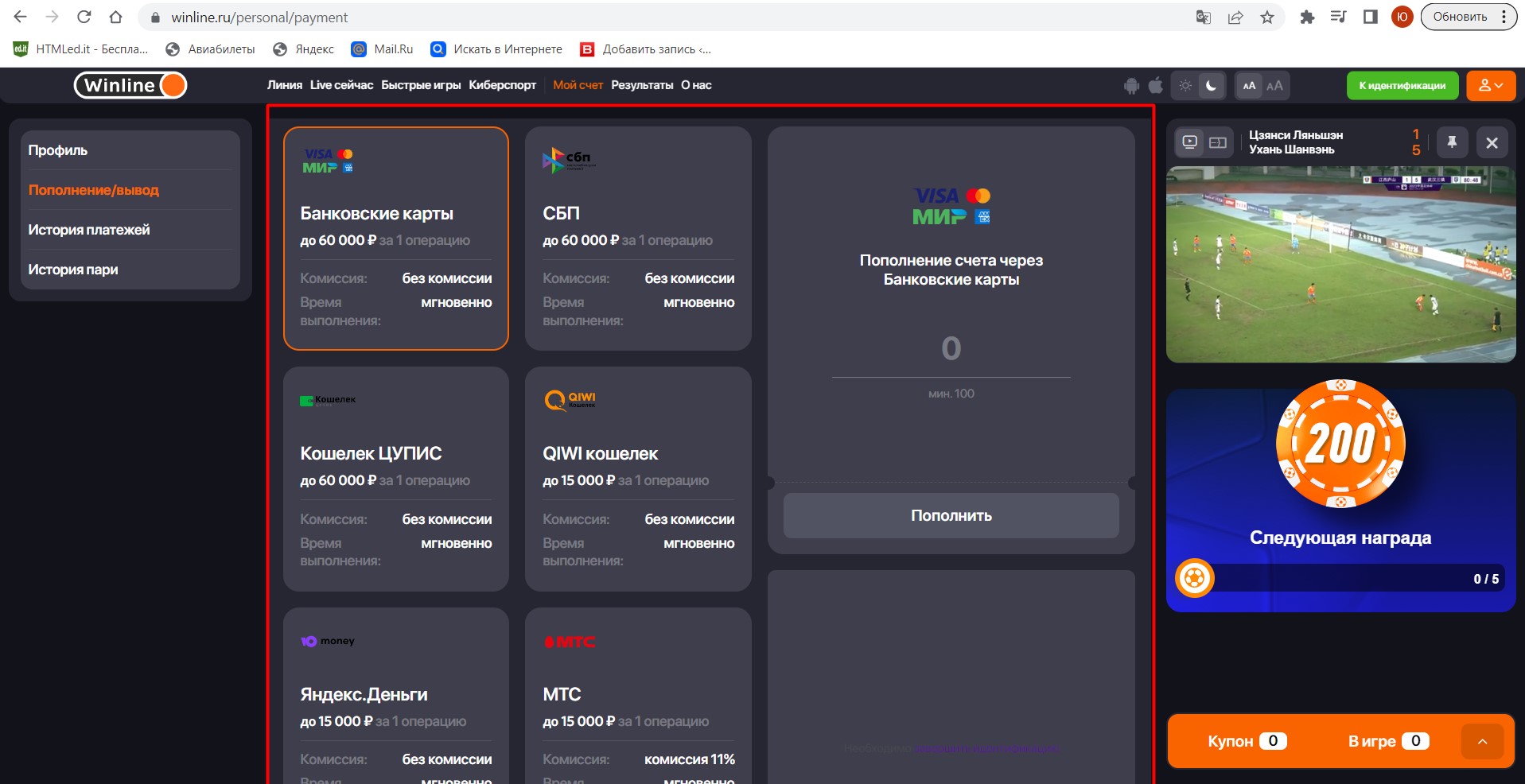Switch to light theme sun icon
This screenshot has width=1525, height=784.
[x=1185, y=86]
